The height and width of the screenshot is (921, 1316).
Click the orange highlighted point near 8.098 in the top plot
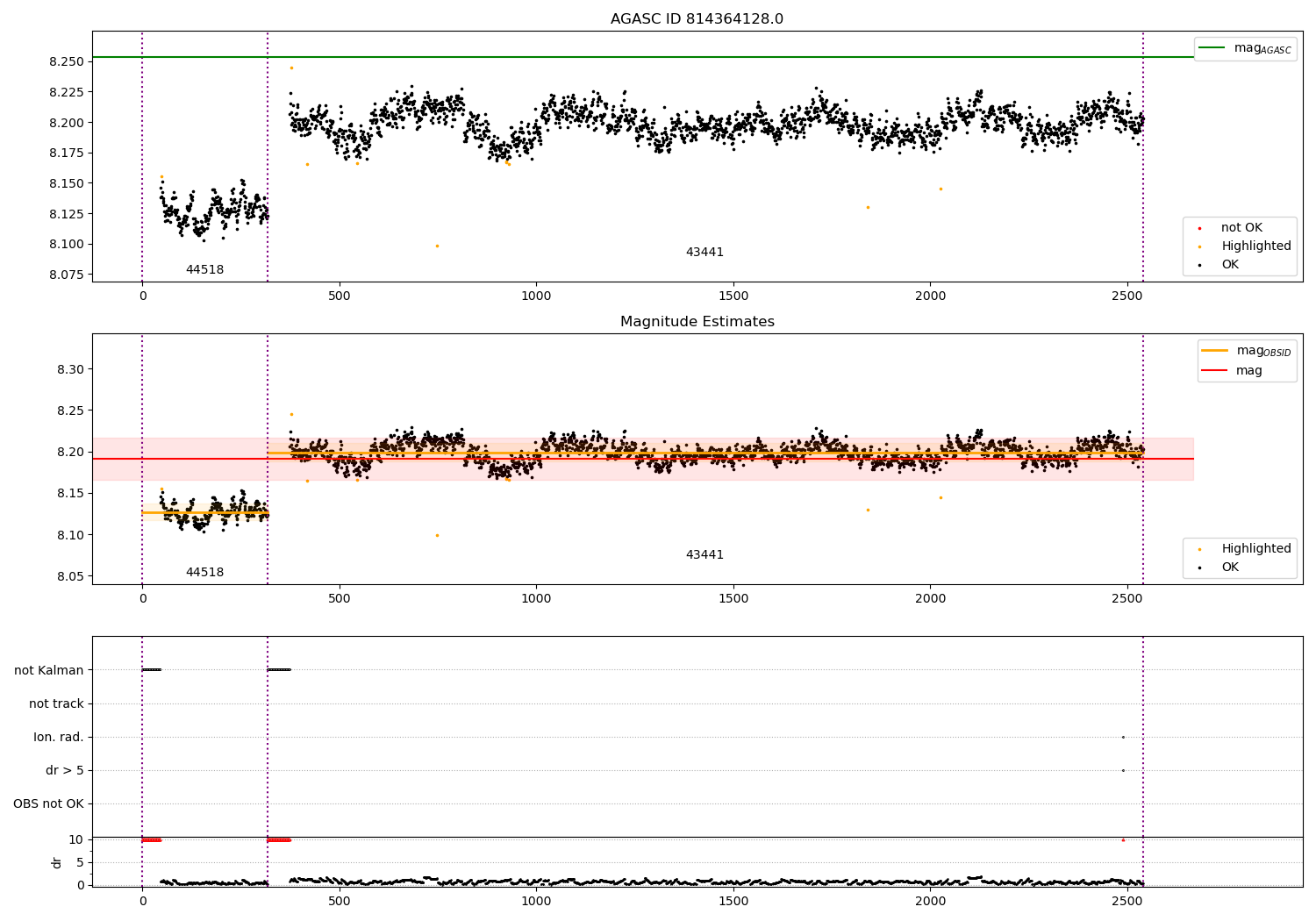(437, 246)
